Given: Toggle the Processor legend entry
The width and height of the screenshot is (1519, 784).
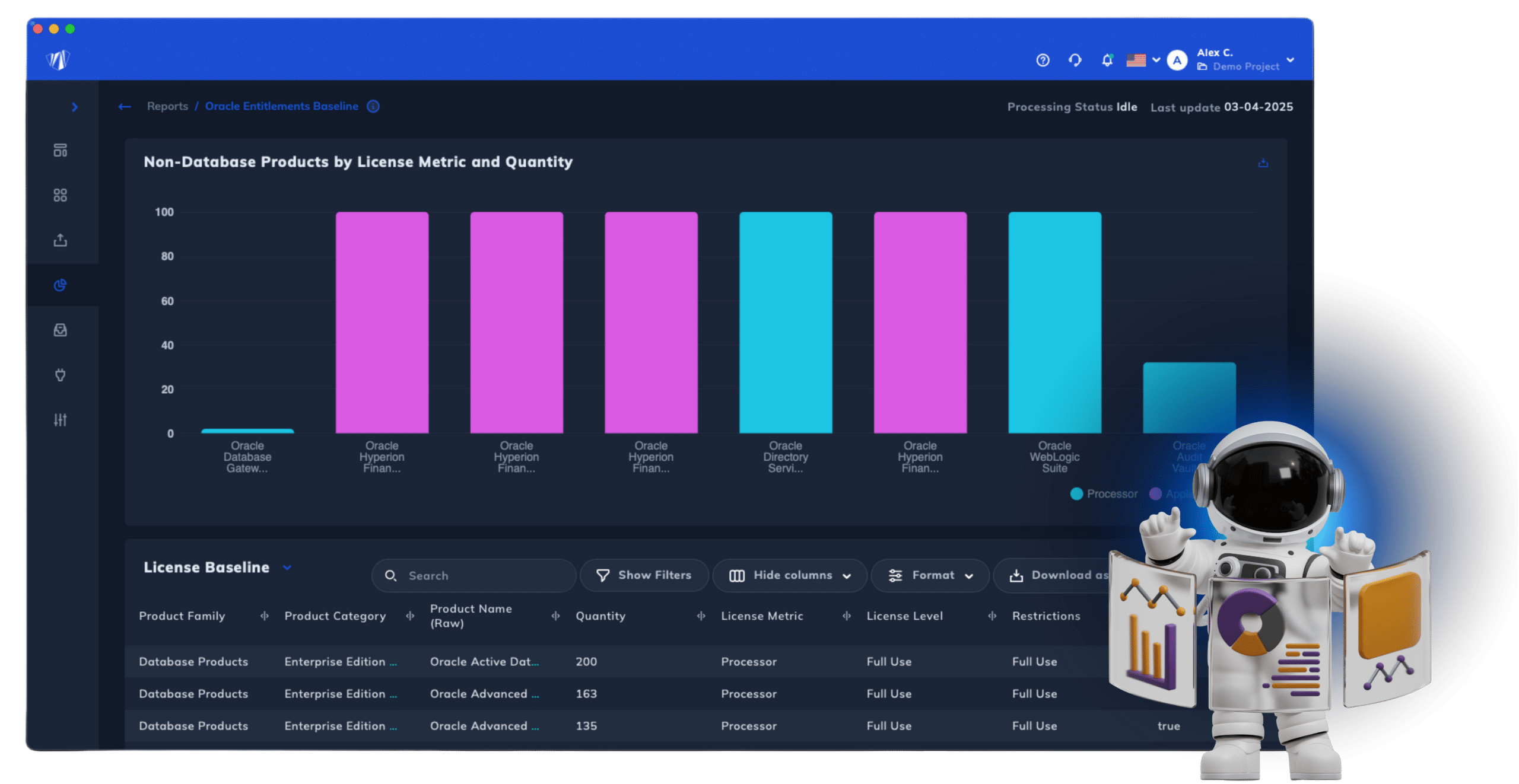Looking at the screenshot, I should click(x=1103, y=494).
